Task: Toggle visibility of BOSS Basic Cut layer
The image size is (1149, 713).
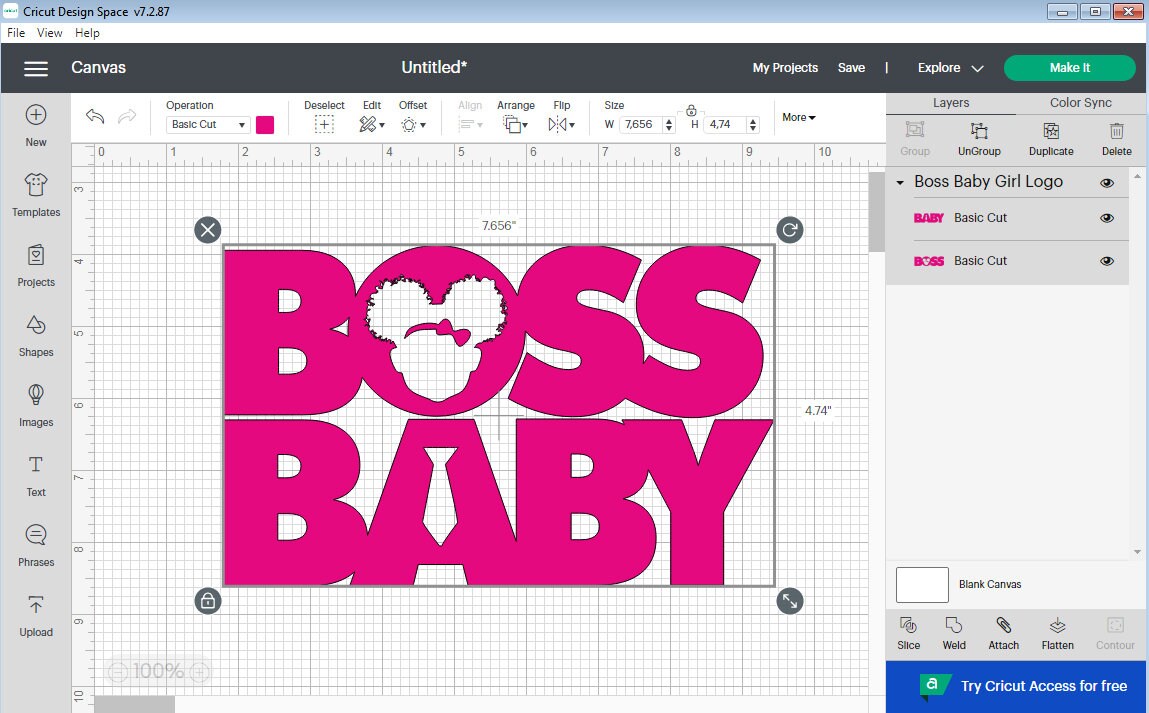Action: click(1107, 261)
